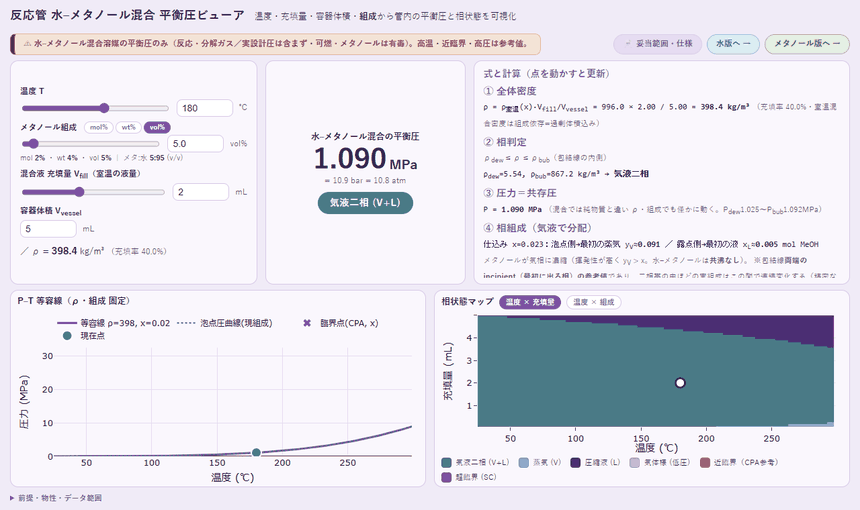The height and width of the screenshot is (510, 860).
Task: Go to メタノール版へ link button
Action: click(807, 44)
